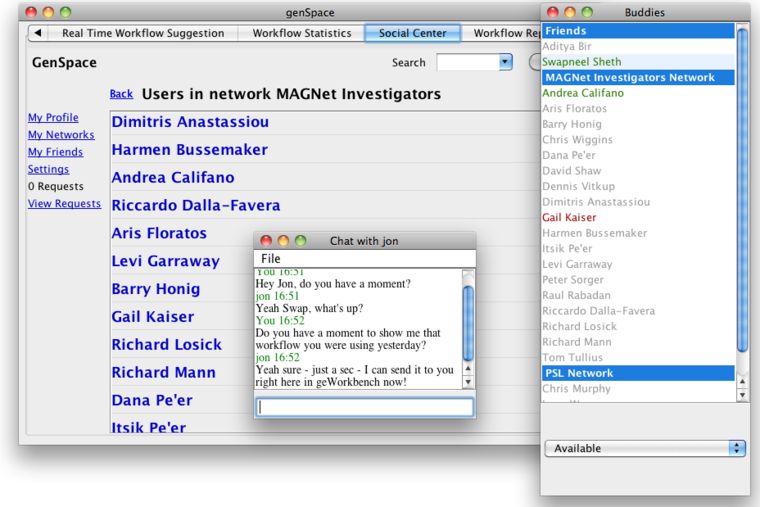760x507 pixels.
Task: Open the Workflow Statistics tab
Action: 301,33
